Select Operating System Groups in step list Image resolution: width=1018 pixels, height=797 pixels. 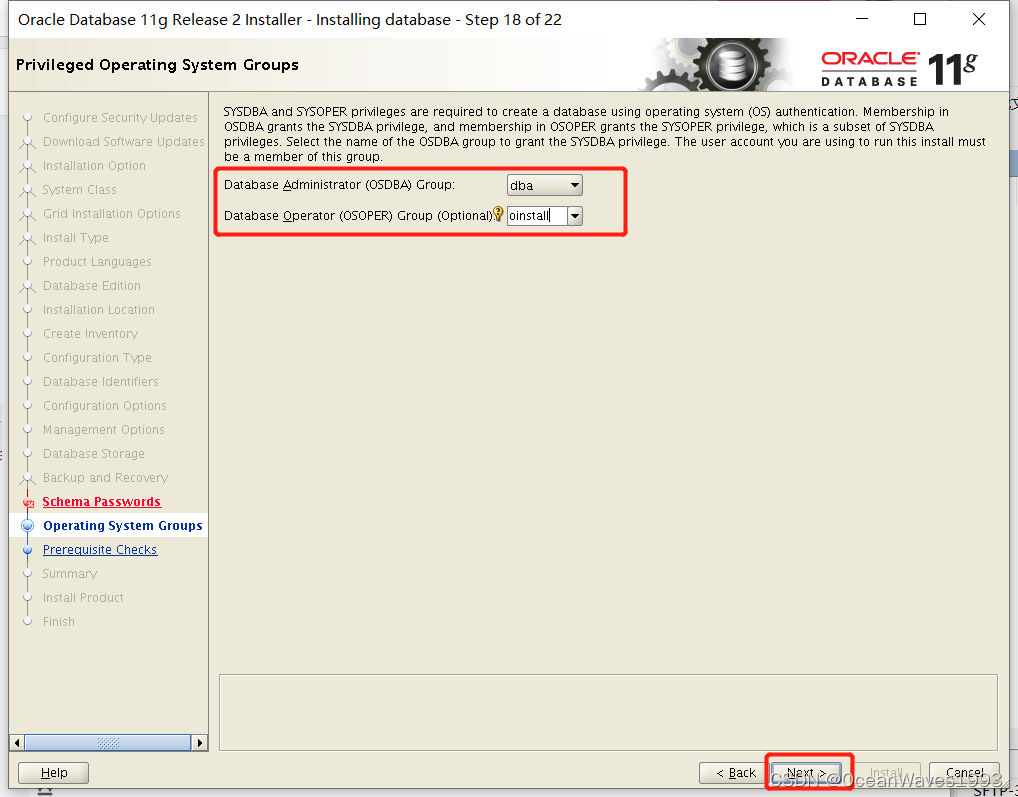(x=123, y=526)
